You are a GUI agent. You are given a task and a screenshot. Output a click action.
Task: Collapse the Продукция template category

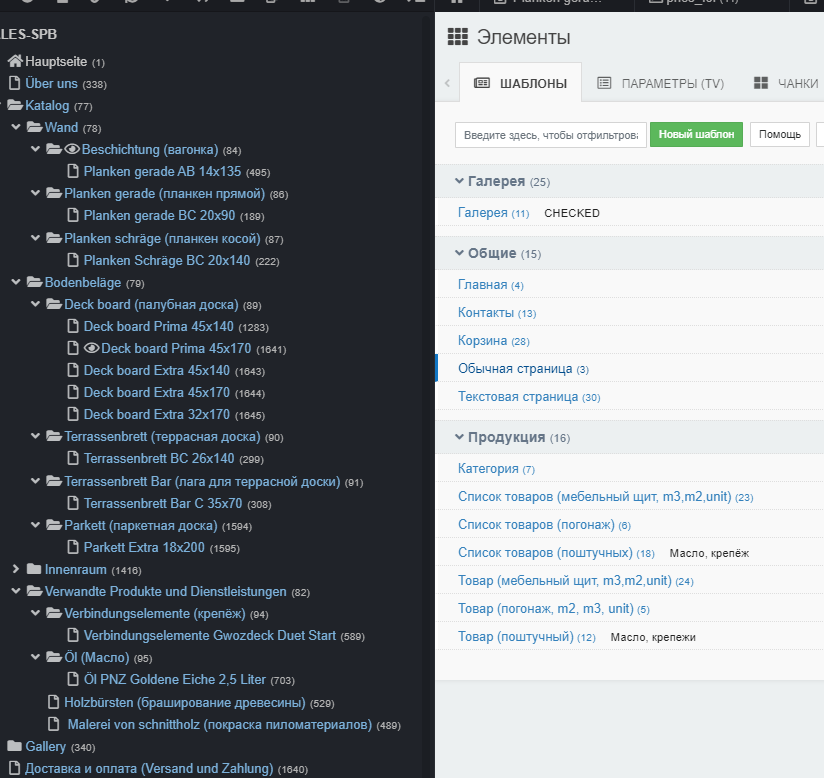tap(459, 437)
